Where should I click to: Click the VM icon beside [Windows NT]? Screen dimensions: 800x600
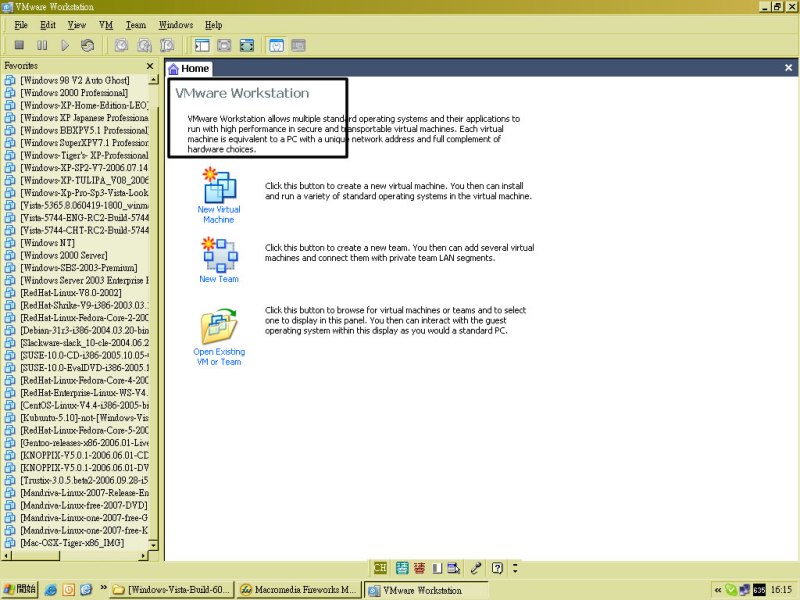pos(10,243)
